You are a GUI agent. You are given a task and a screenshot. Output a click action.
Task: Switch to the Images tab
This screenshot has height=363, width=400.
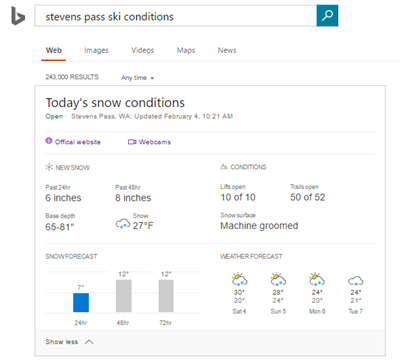(96, 50)
